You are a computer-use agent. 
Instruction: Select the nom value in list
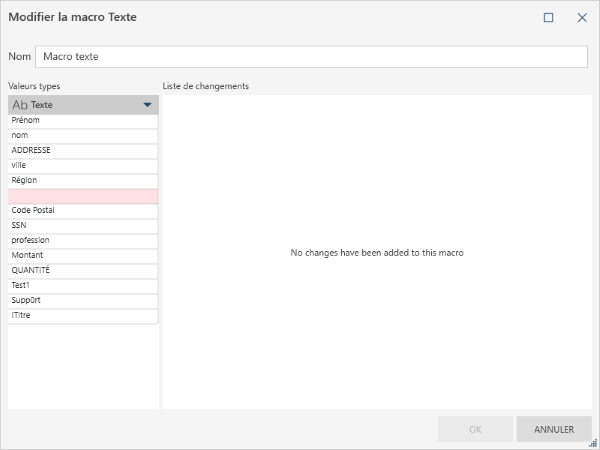[83, 136]
